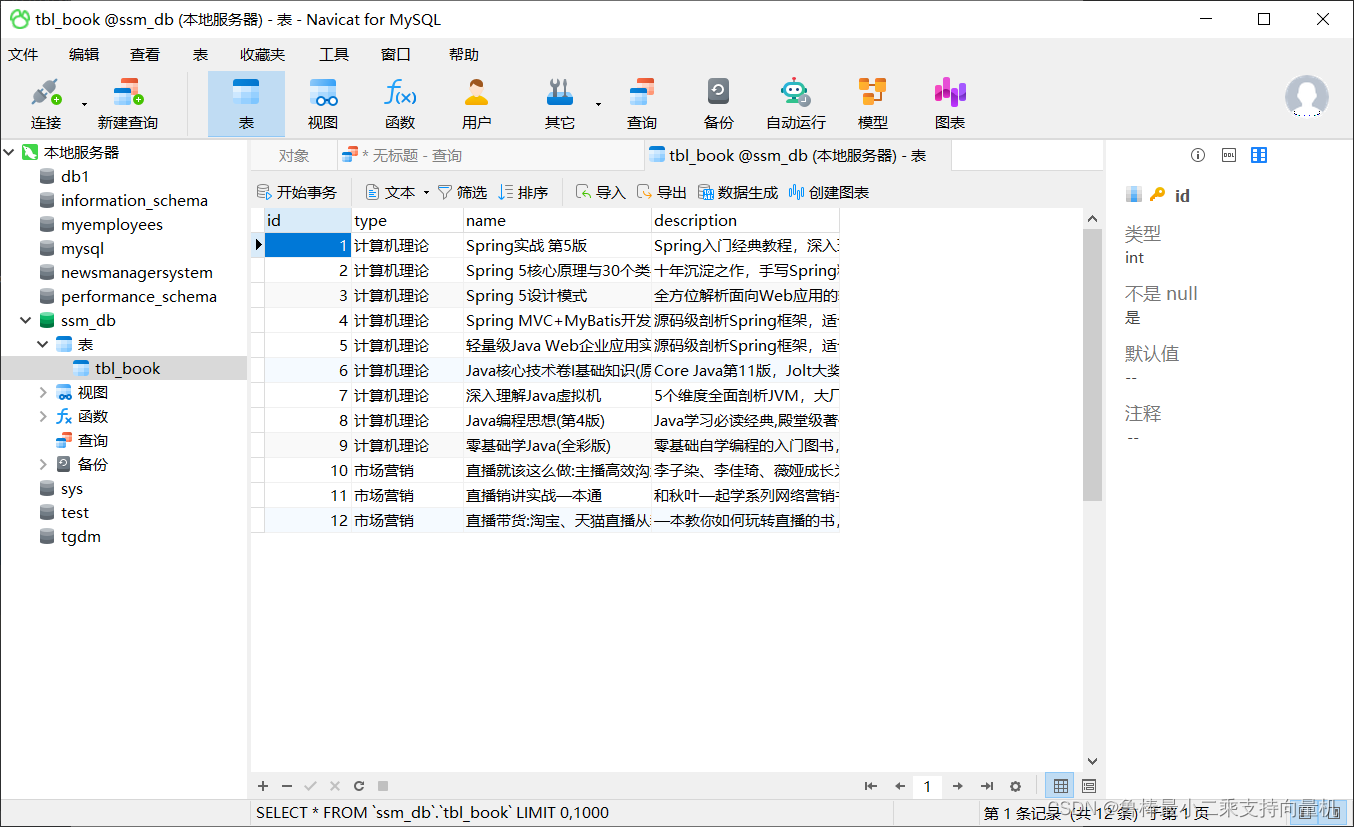The width and height of the screenshot is (1354, 827).
Task: Go to the previous page of records
Action: (900, 786)
